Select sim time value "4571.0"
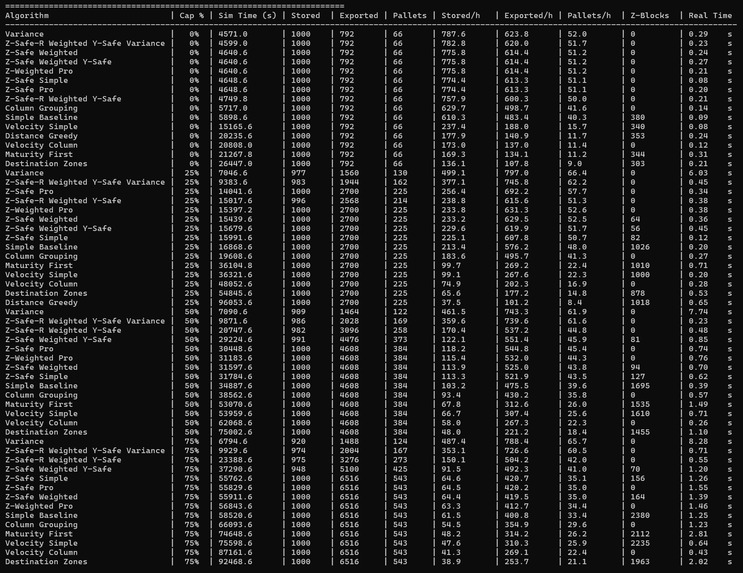 pyautogui.click(x=233, y=34)
